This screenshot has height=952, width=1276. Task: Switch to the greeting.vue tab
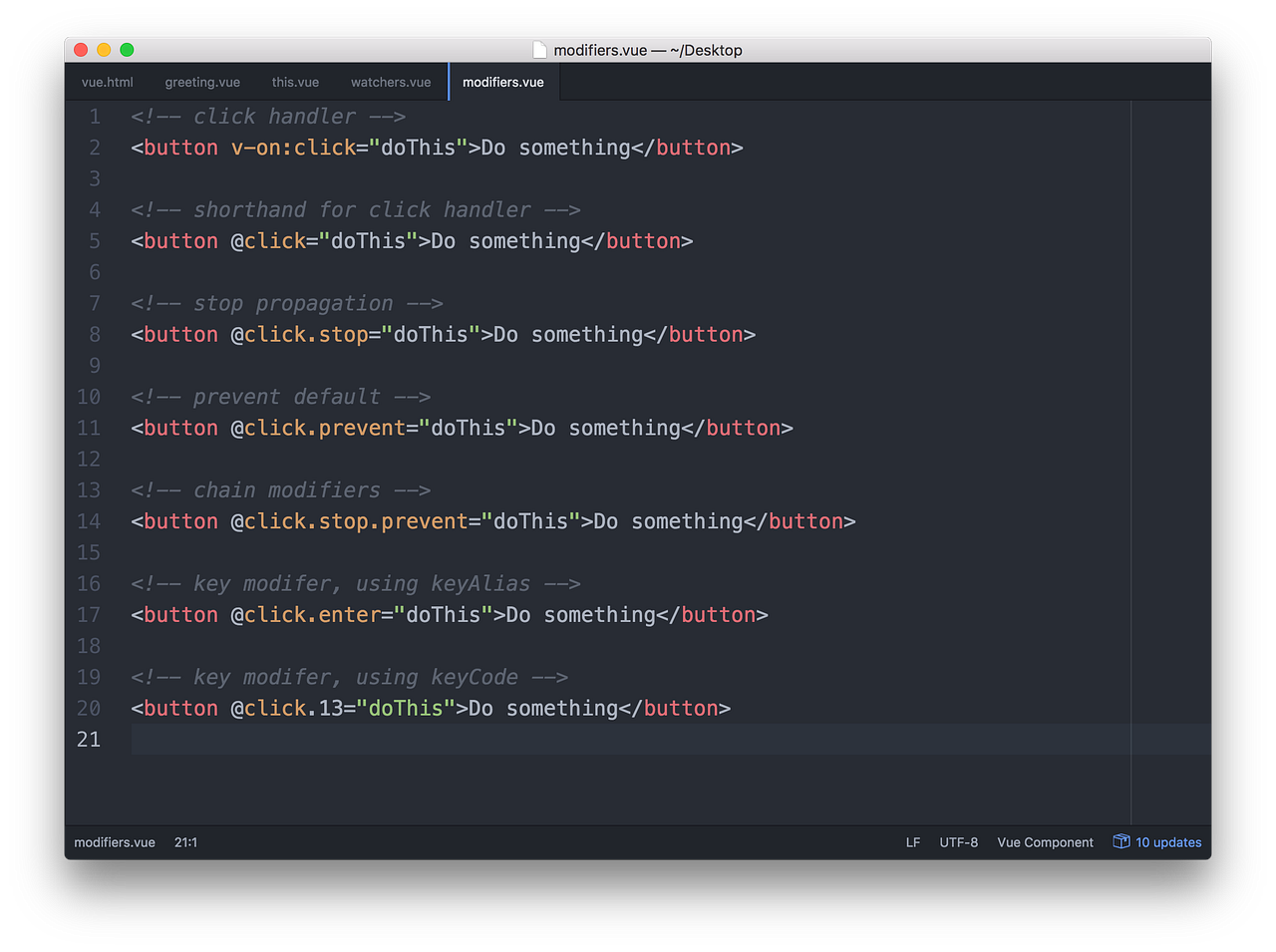202,82
